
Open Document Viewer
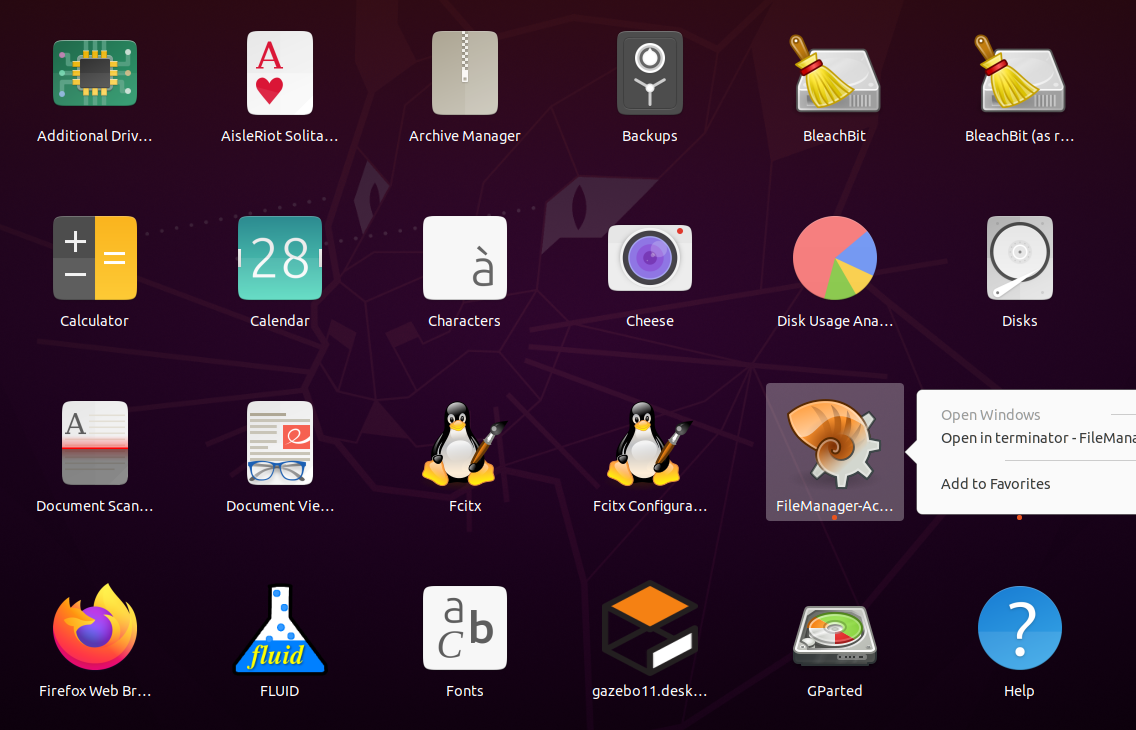(280, 442)
